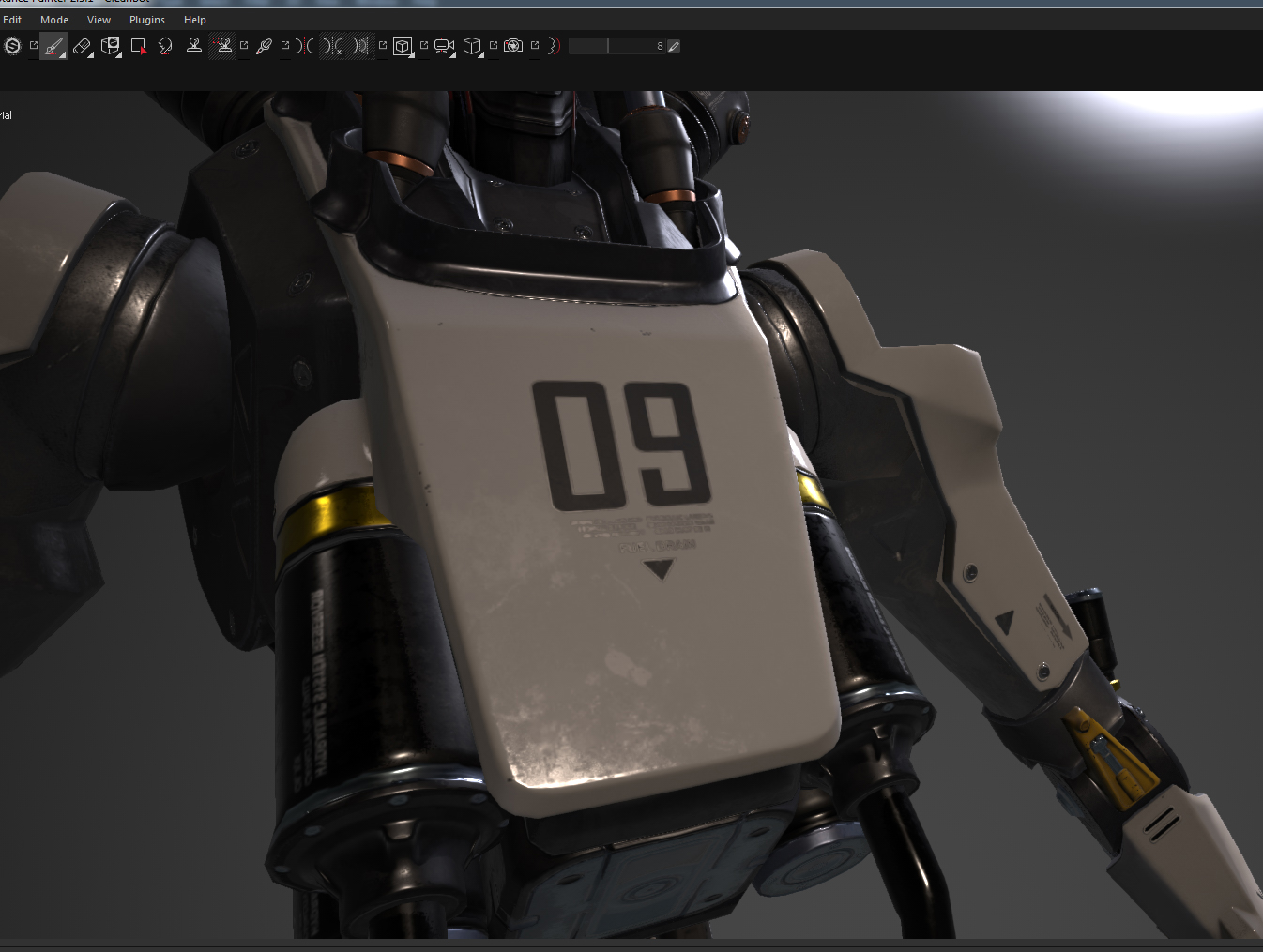Screen dimensions: 1263x952
Task: Click the undock icon before the symmetry button
Action: pos(285,45)
